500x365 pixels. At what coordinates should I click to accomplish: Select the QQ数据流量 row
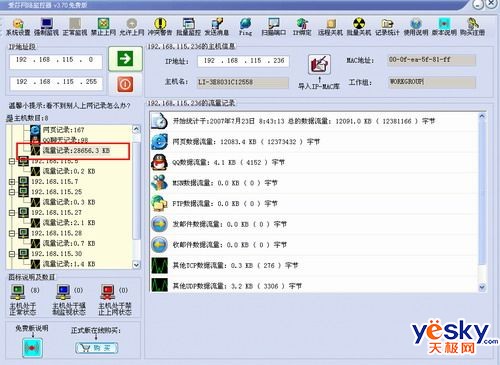[x=314, y=163]
